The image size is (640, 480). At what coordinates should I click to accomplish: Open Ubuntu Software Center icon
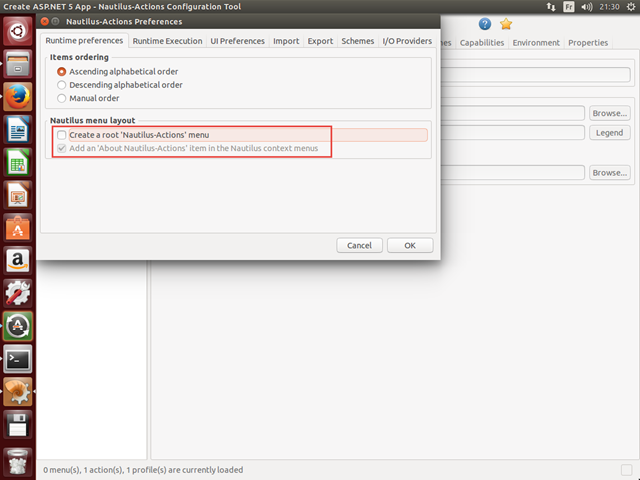click(x=18, y=228)
